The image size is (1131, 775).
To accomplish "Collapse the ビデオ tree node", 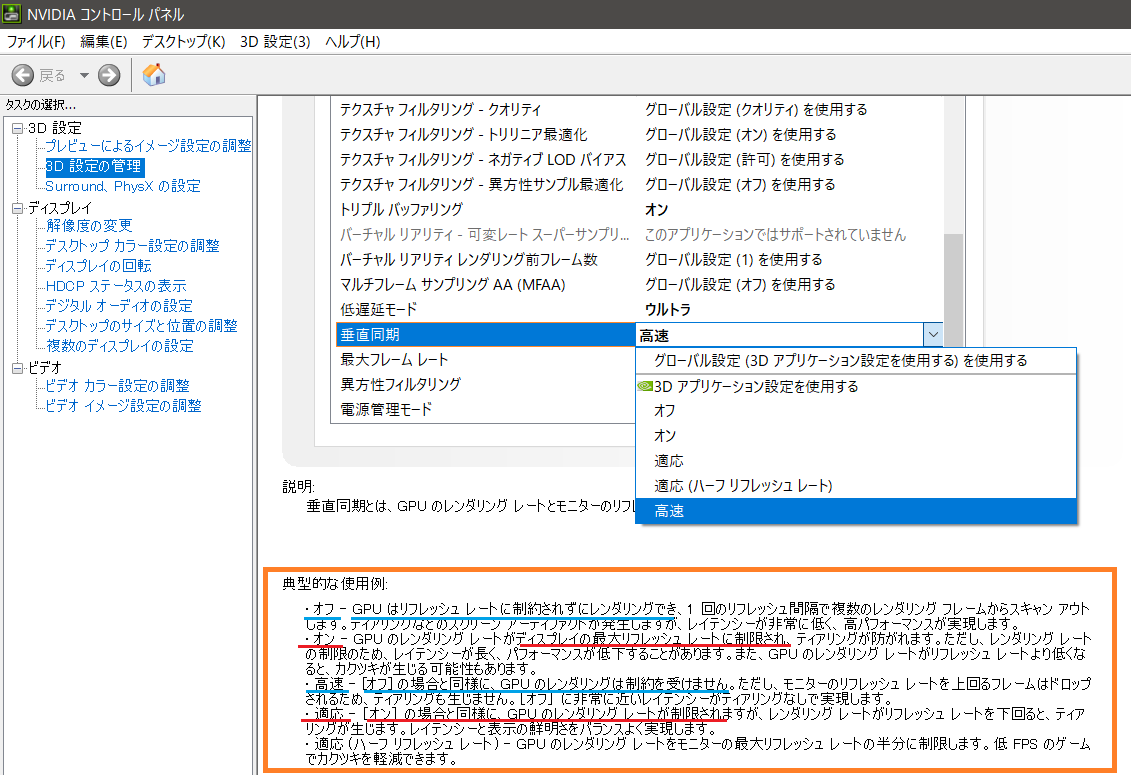I will (17, 369).
